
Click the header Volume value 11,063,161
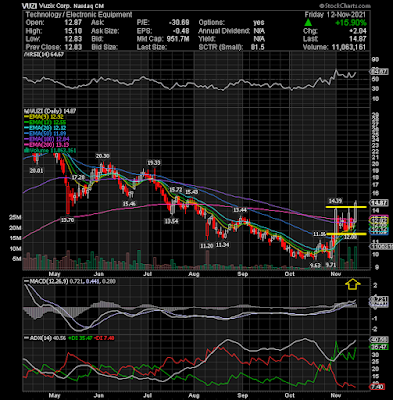click(x=349, y=47)
